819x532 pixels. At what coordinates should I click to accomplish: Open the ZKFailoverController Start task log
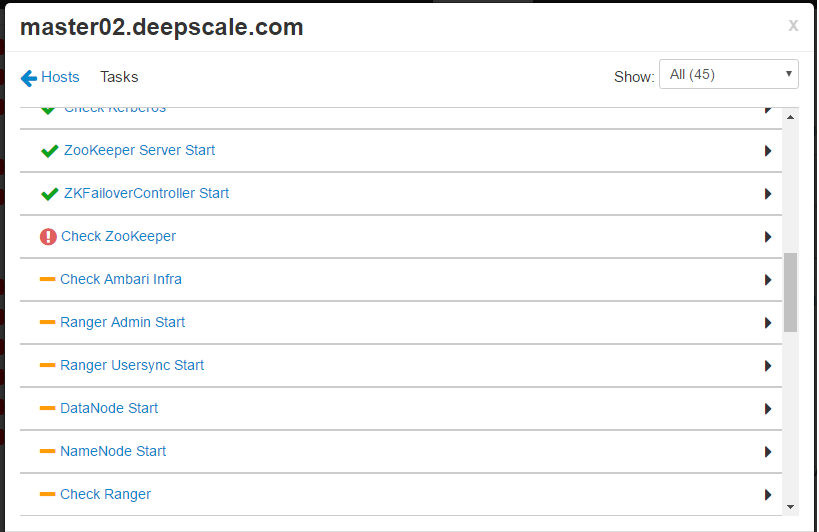[146, 193]
